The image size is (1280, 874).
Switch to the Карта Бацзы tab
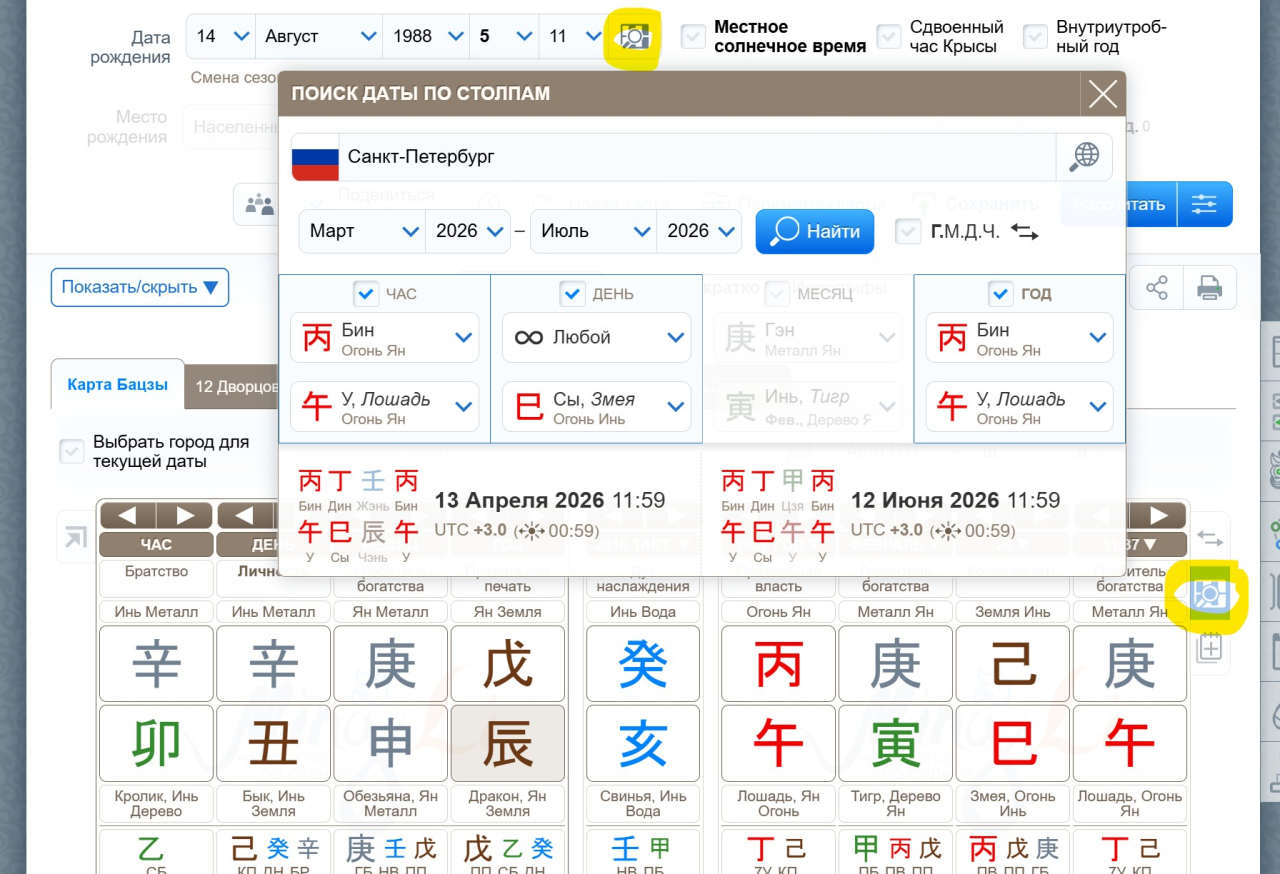click(x=117, y=385)
